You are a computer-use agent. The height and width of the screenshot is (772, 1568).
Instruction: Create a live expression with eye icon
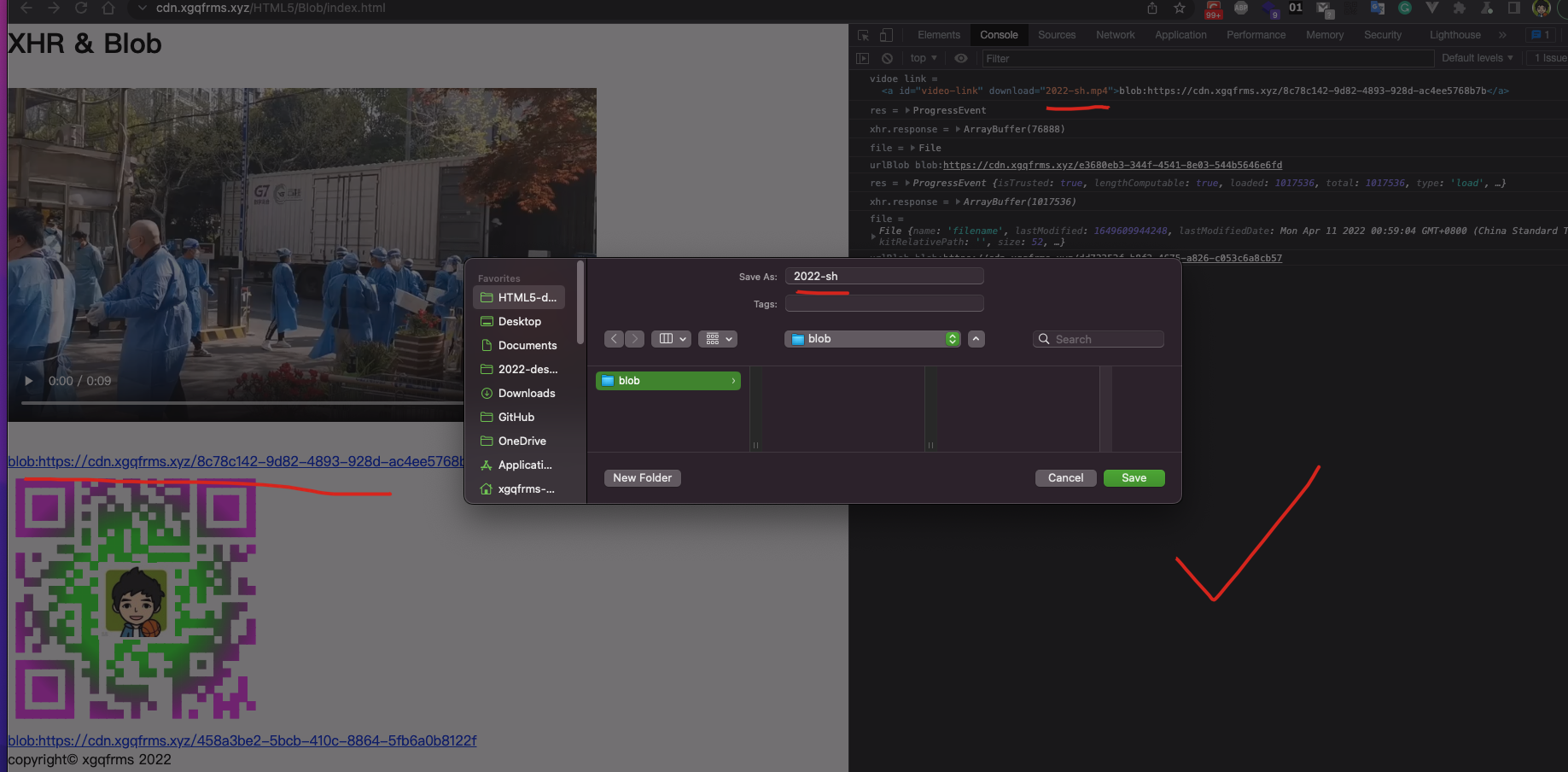[x=961, y=58]
